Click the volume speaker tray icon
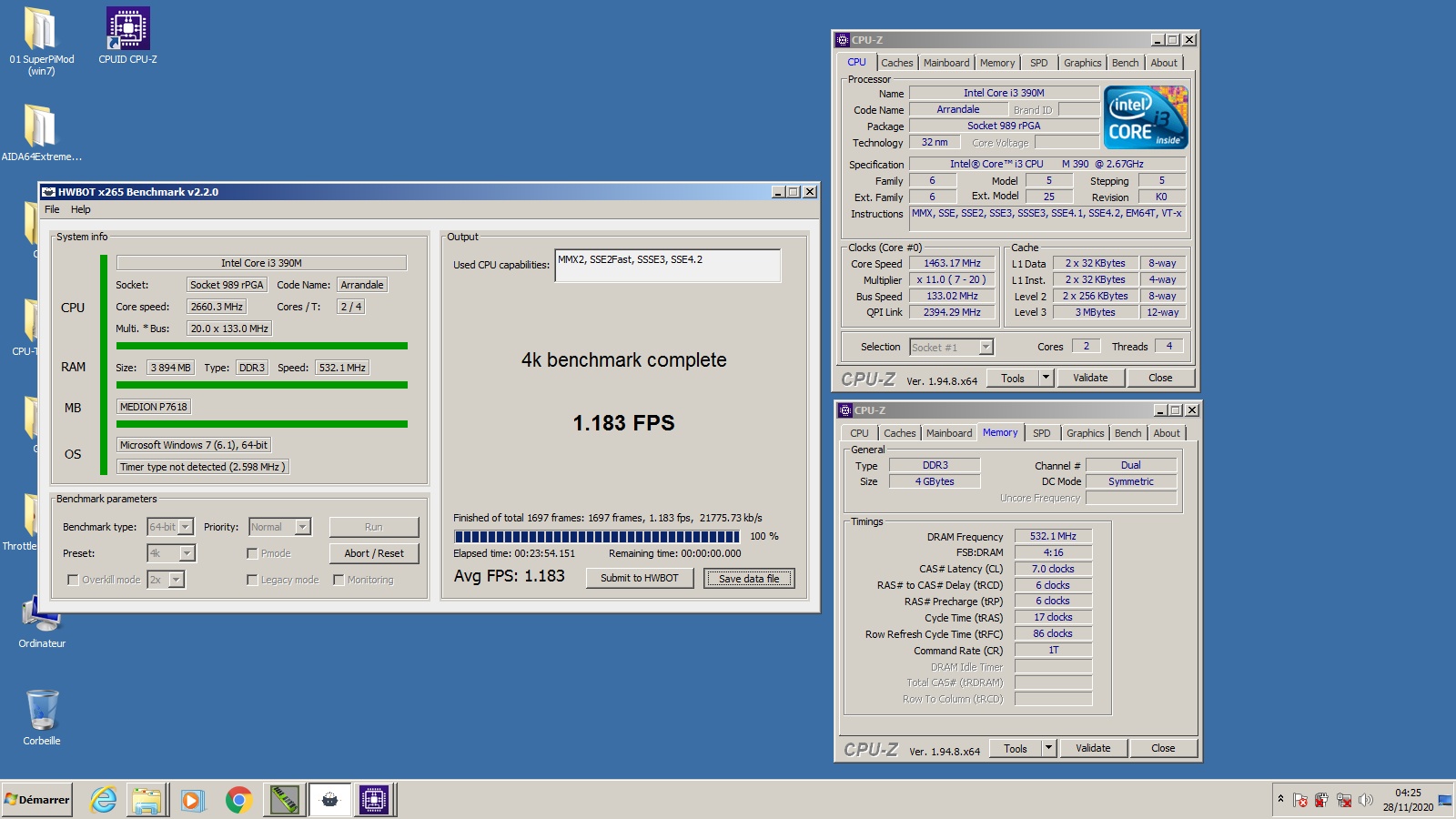Screen dimensions: 1456x819 click(1365, 800)
